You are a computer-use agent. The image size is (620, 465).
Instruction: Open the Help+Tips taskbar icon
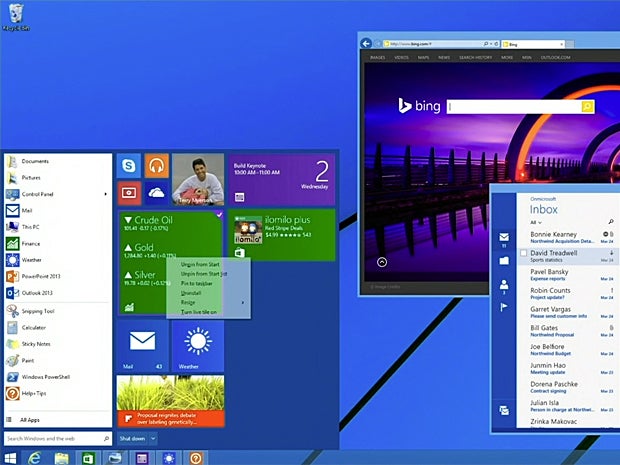tap(196, 458)
